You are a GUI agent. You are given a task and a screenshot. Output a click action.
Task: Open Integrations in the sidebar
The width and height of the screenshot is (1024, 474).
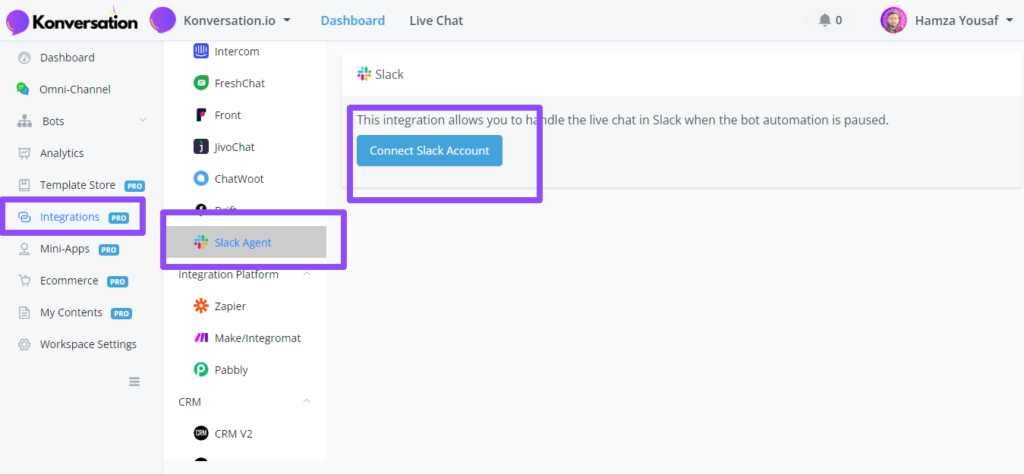[70, 217]
